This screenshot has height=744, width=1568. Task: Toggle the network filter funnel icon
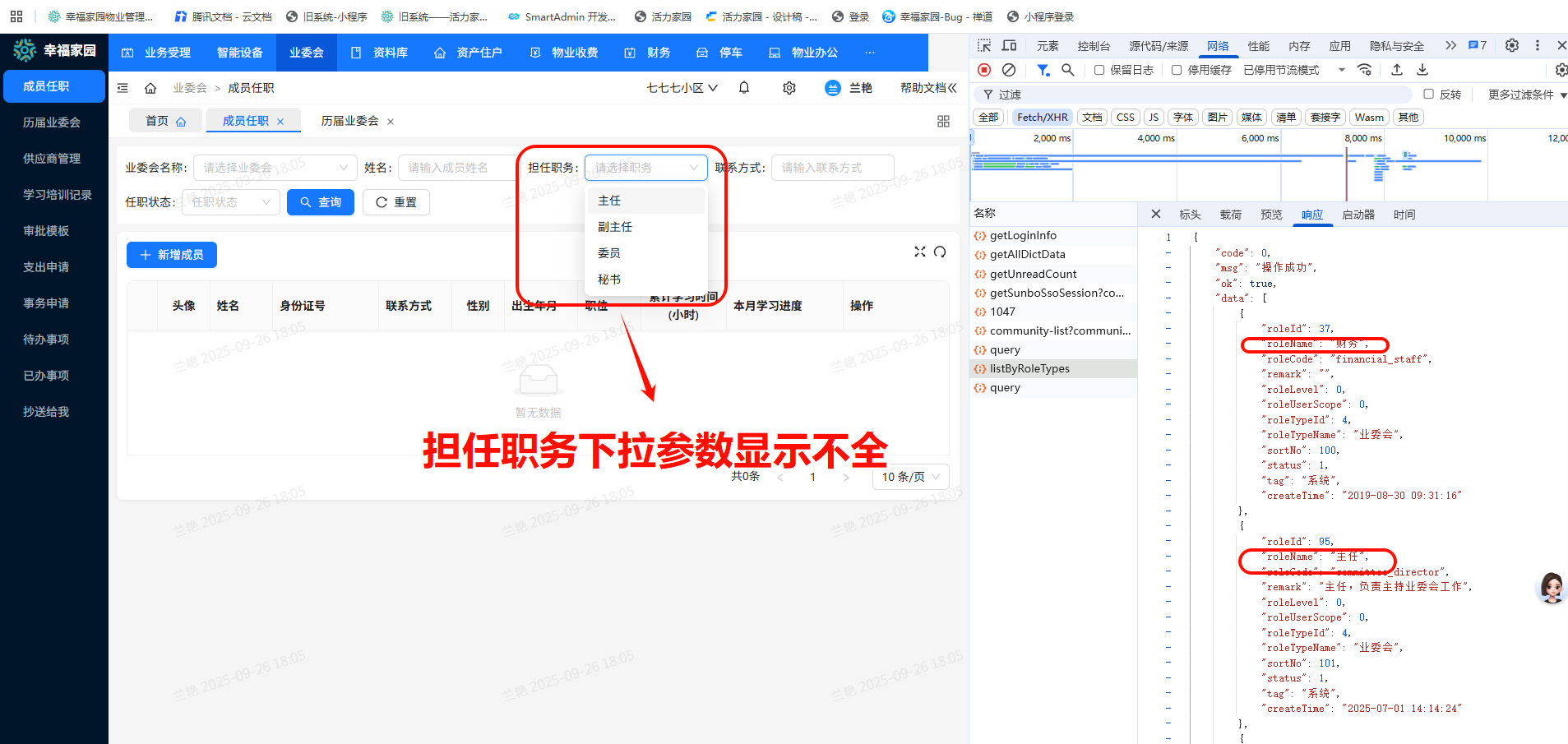[1043, 70]
